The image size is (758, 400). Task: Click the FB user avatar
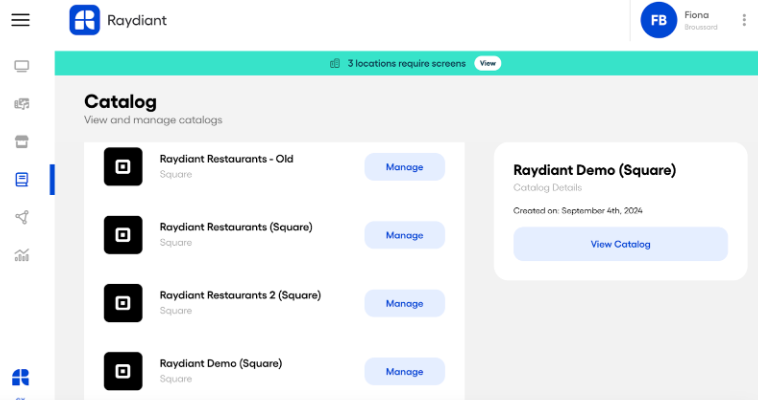click(658, 20)
